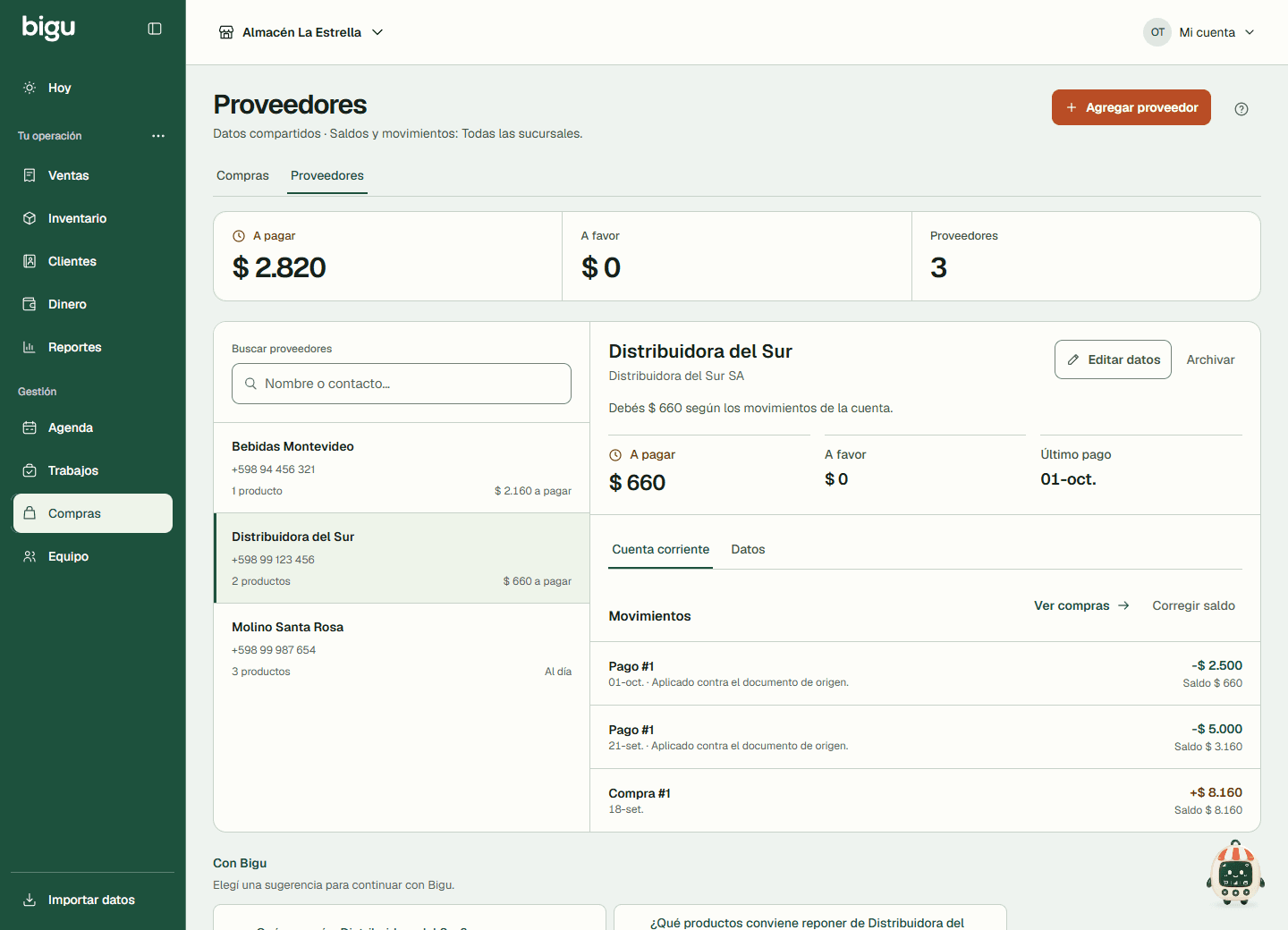Open the Equipo page
This screenshot has height=930, width=1288.
click(x=93, y=556)
